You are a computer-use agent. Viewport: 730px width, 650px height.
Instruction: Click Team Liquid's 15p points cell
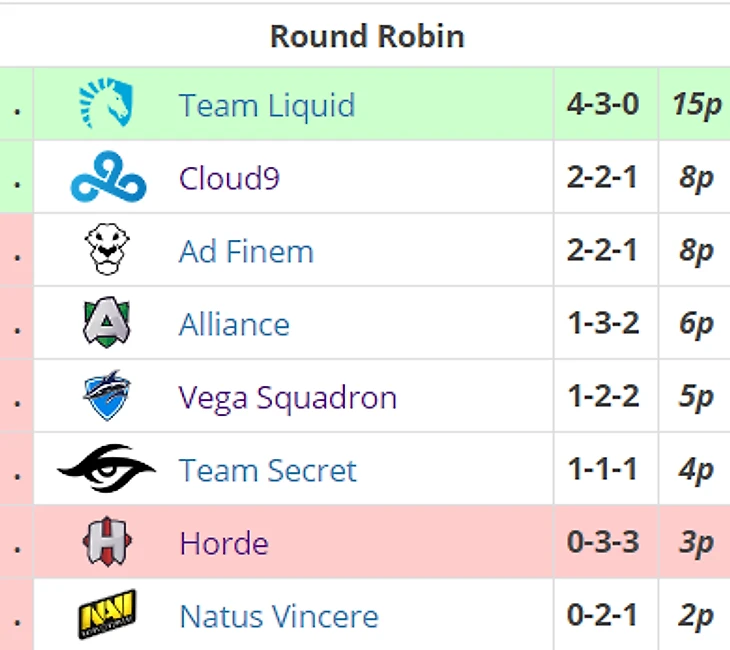tap(695, 103)
